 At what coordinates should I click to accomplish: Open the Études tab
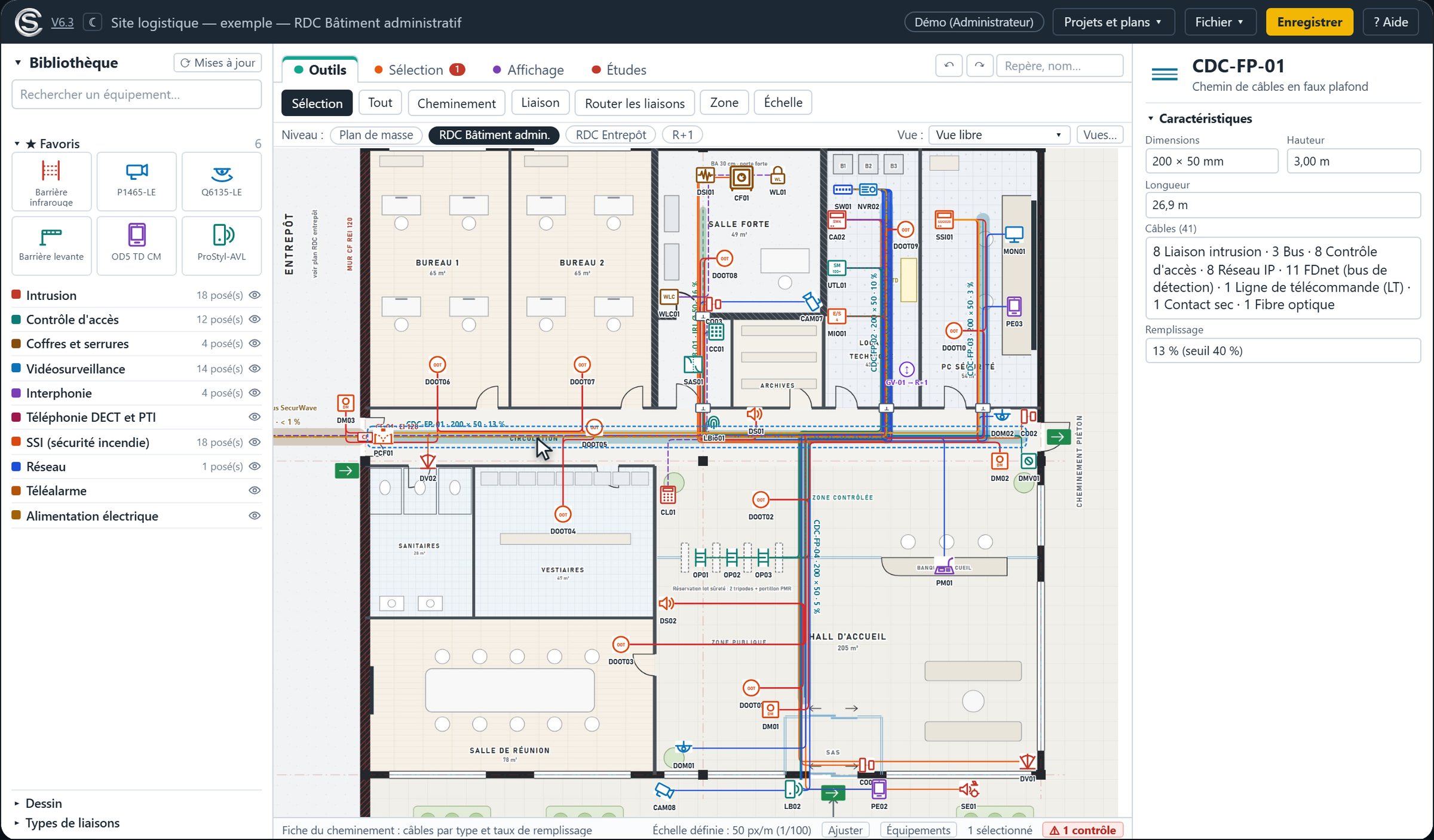619,70
